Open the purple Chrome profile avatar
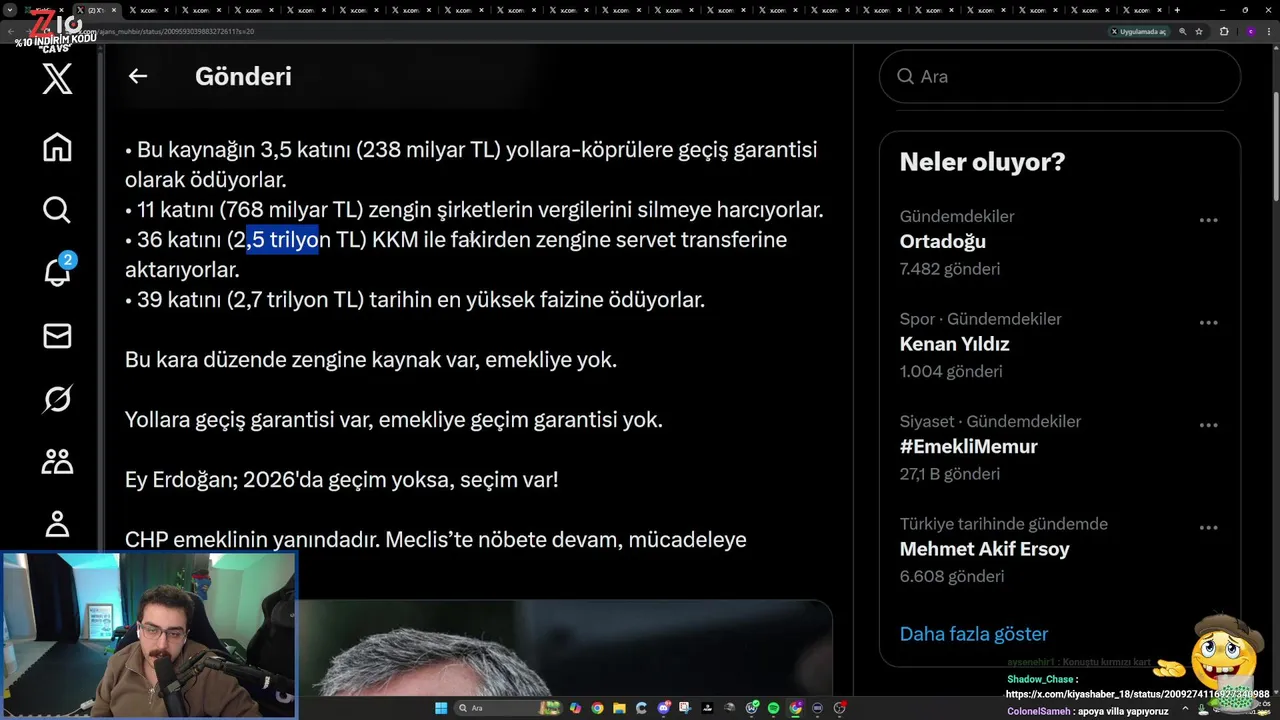 pyautogui.click(x=1251, y=31)
